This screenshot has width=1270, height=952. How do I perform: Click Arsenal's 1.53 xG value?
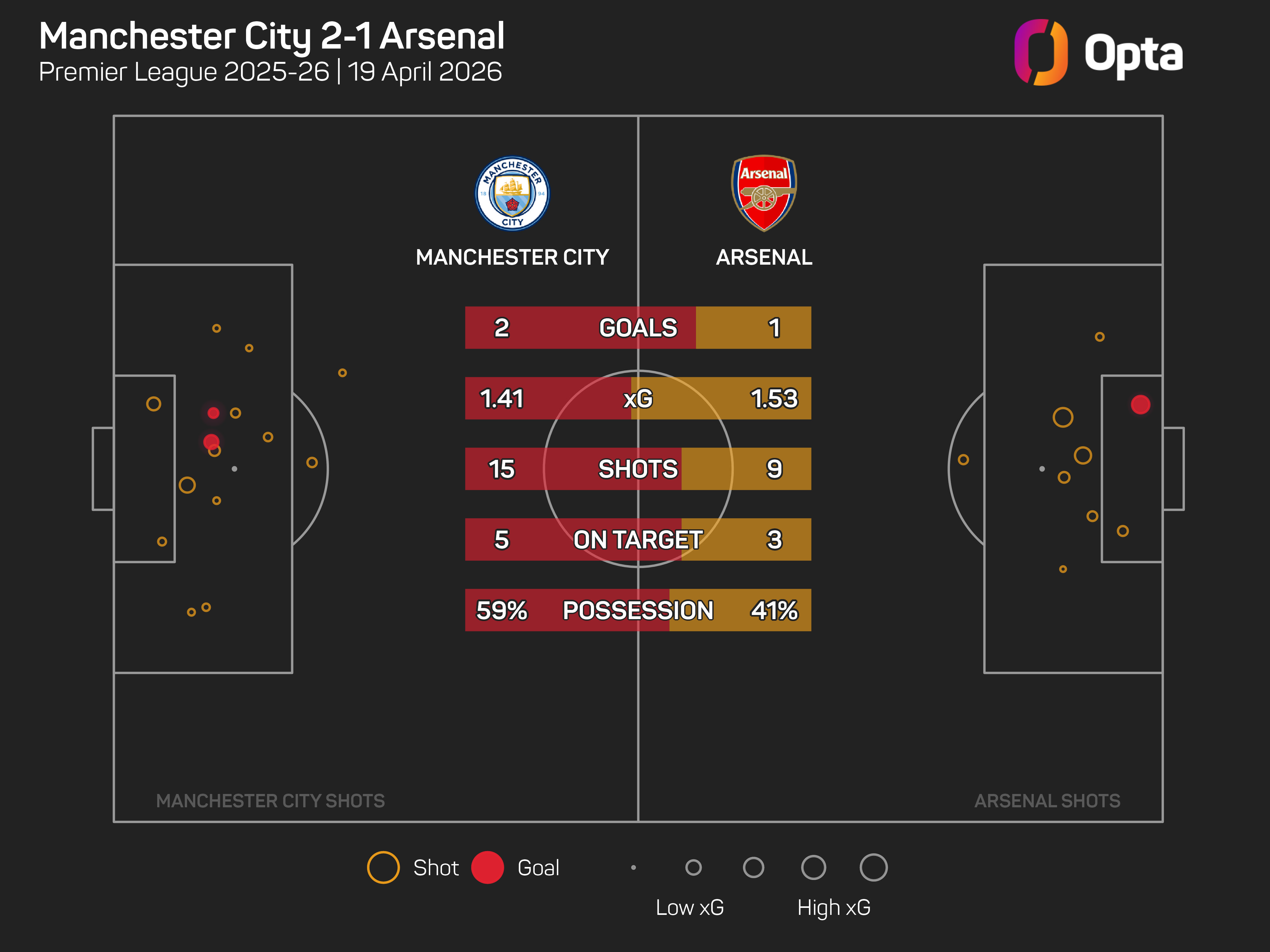pos(774,398)
